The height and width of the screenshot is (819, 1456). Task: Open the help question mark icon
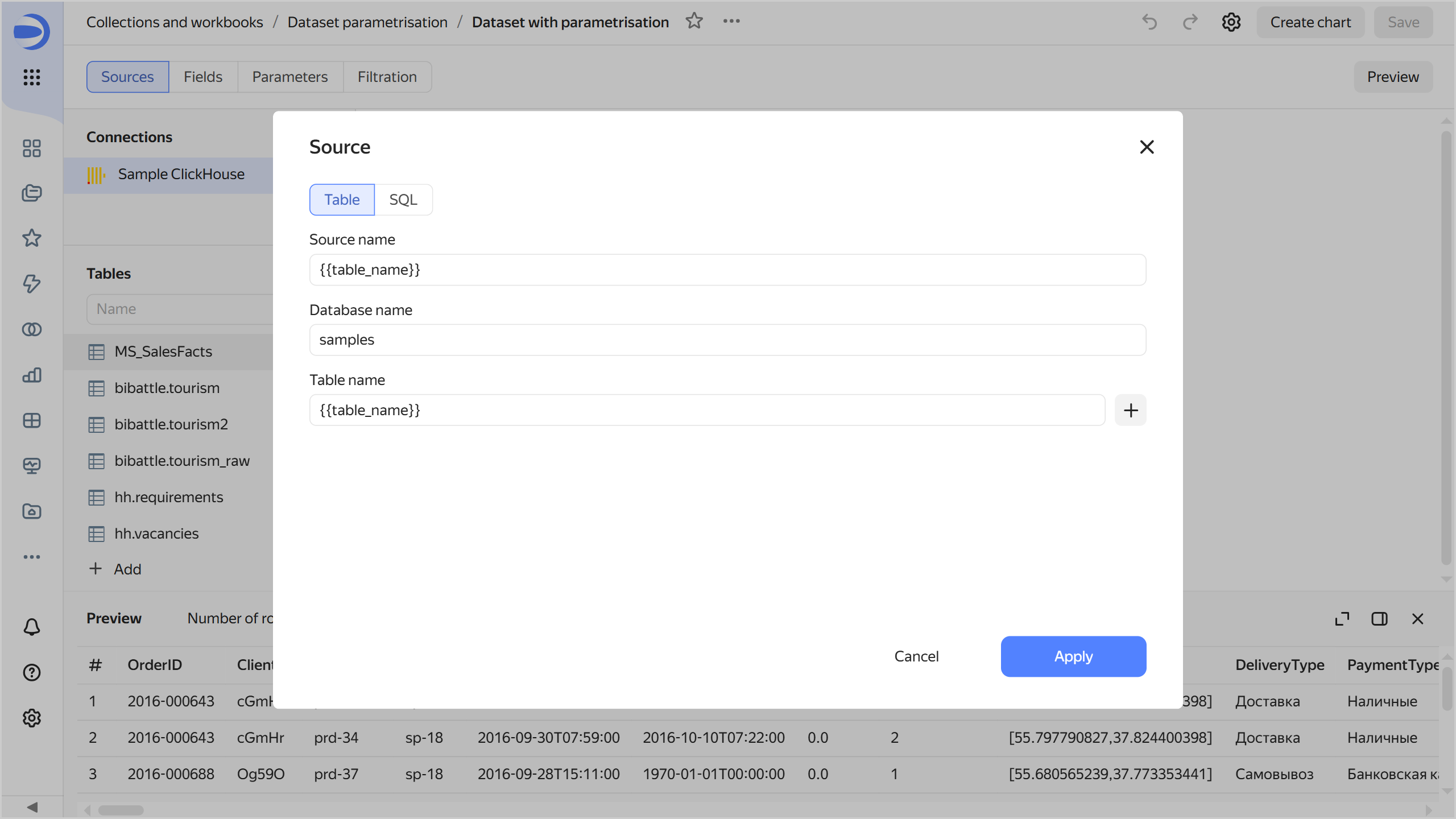[32, 672]
